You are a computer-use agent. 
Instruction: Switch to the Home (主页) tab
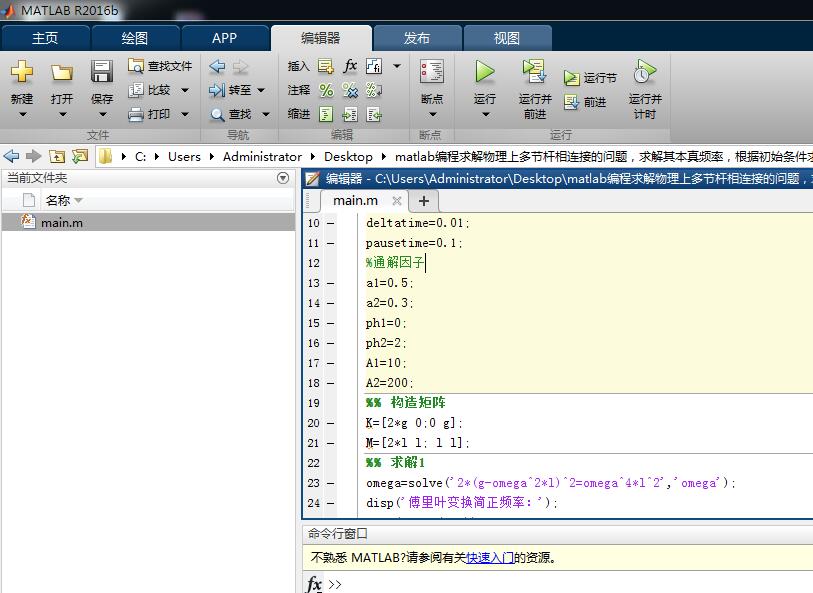pos(45,38)
